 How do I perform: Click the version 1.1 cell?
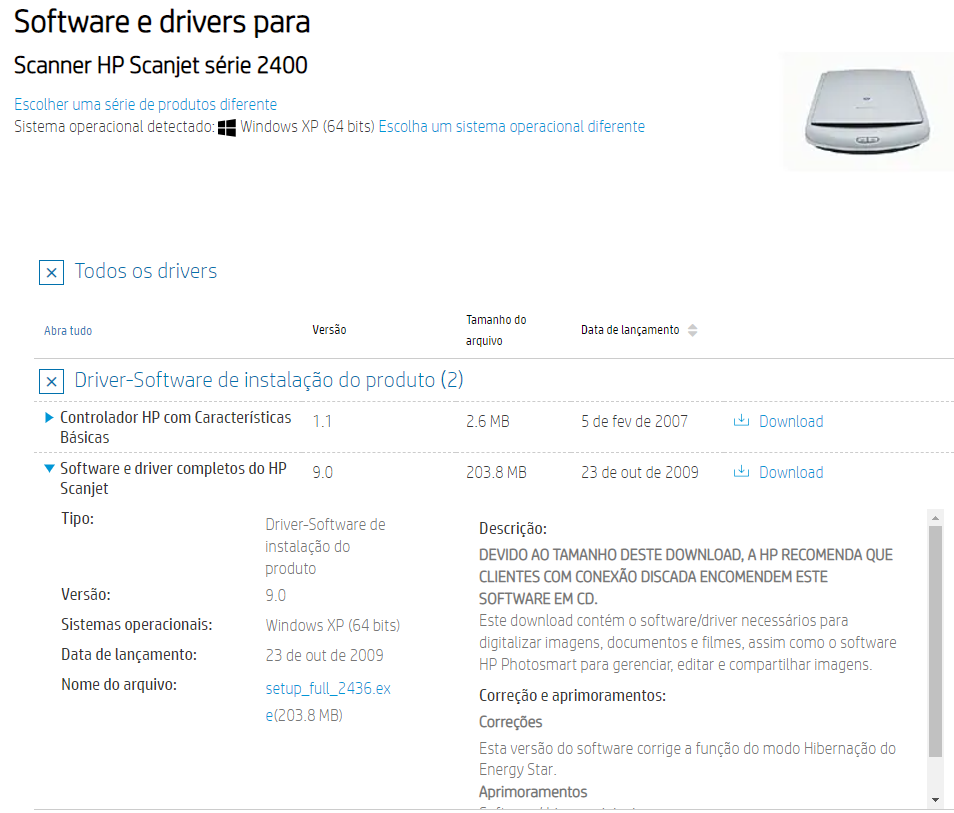pyautogui.click(x=322, y=421)
